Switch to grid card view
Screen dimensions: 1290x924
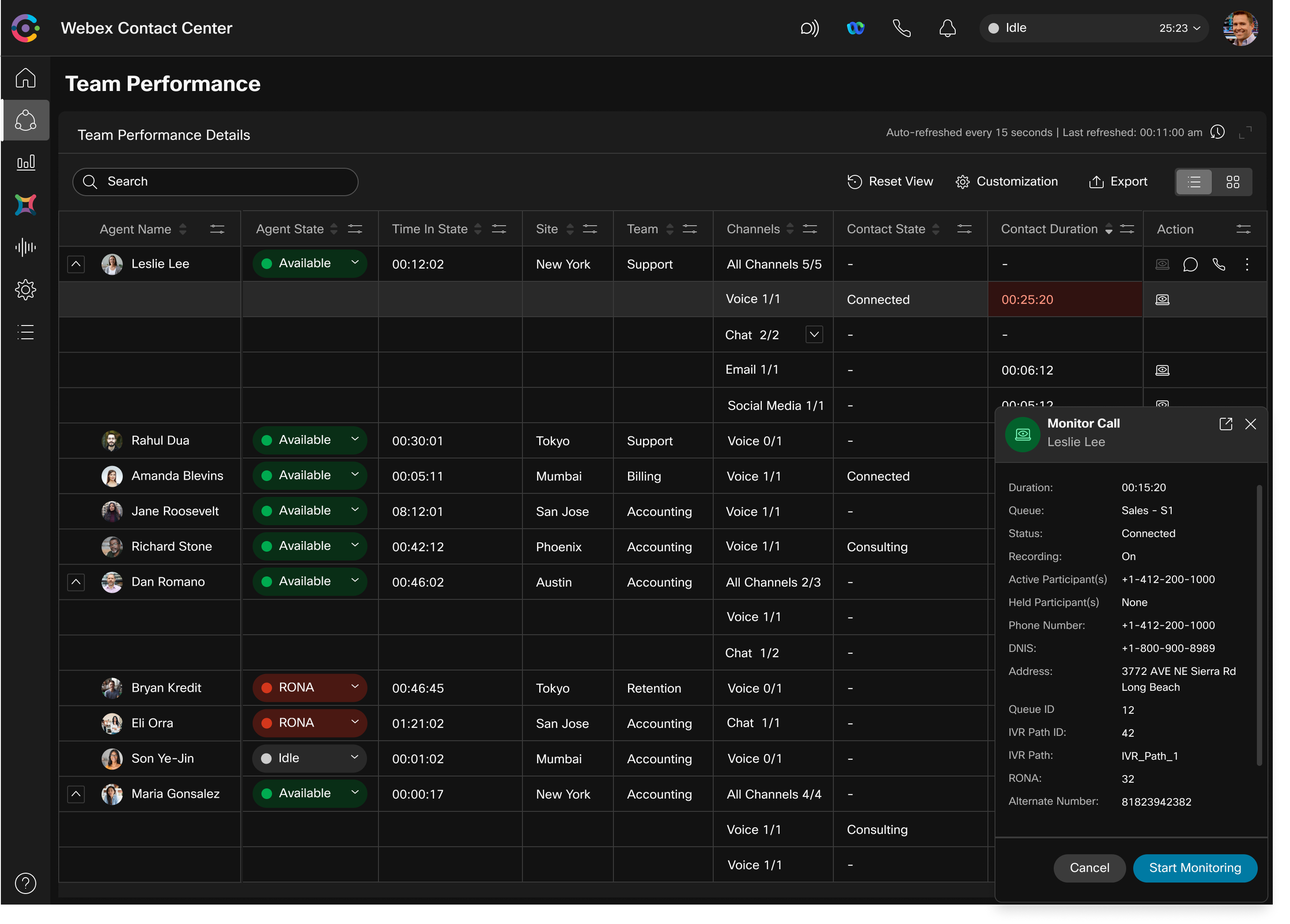click(x=1233, y=182)
